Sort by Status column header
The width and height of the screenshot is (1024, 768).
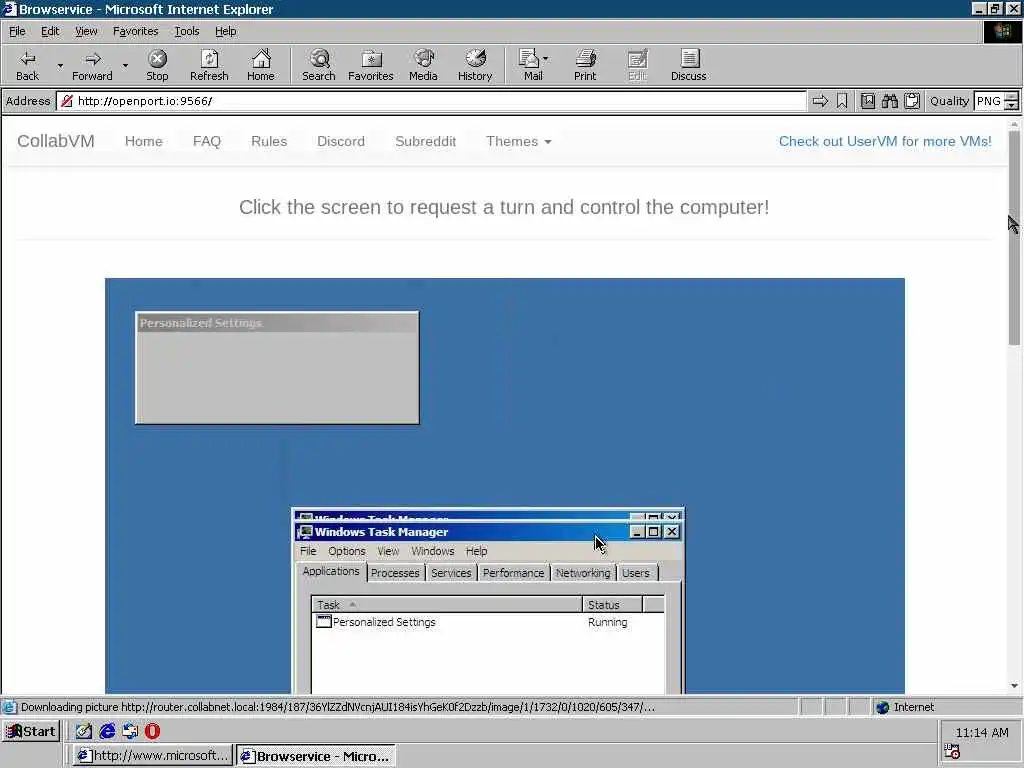(x=612, y=605)
